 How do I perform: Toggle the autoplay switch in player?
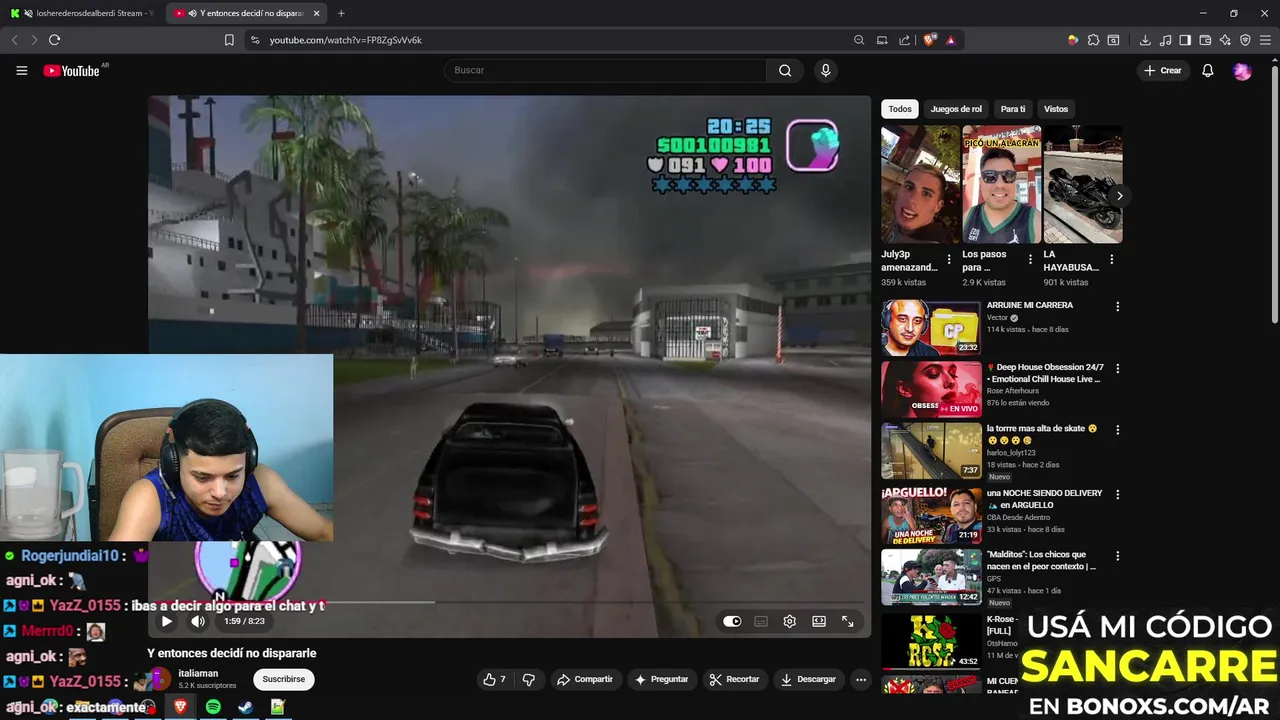[x=732, y=621]
